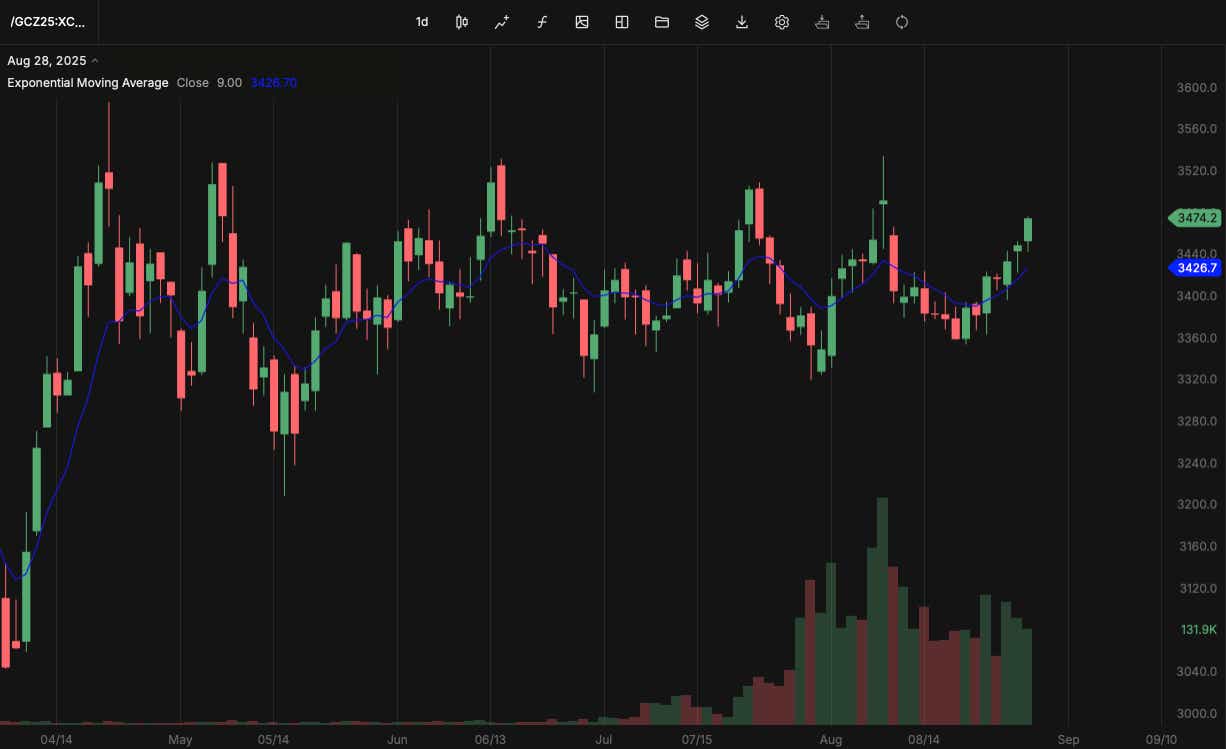This screenshot has width=1226, height=749.
Task: Click the download data arrow icon
Action: (742, 22)
